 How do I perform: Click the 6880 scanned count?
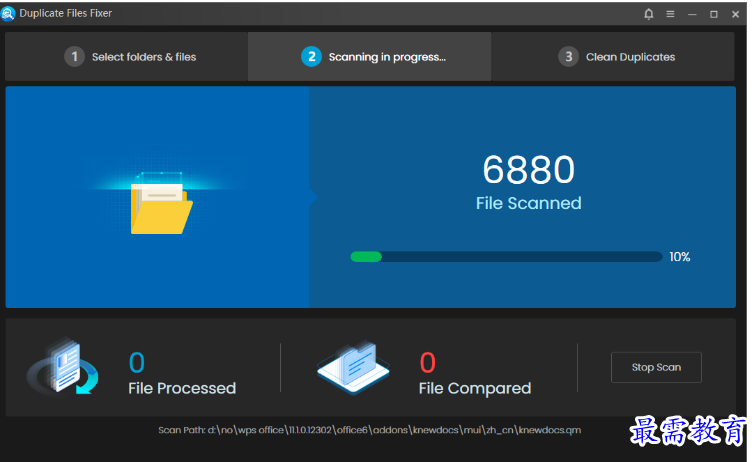pyautogui.click(x=528, y=170)
